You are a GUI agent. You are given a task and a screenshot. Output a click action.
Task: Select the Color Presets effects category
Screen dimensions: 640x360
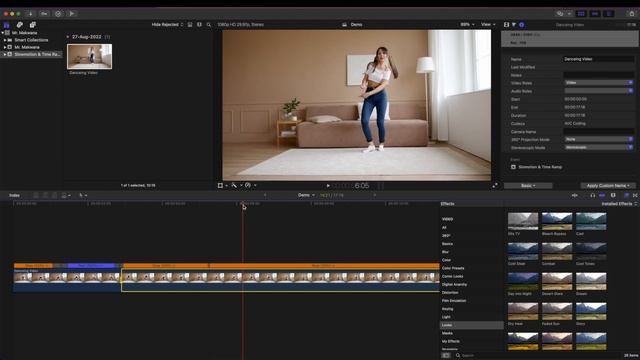point(453,268)
